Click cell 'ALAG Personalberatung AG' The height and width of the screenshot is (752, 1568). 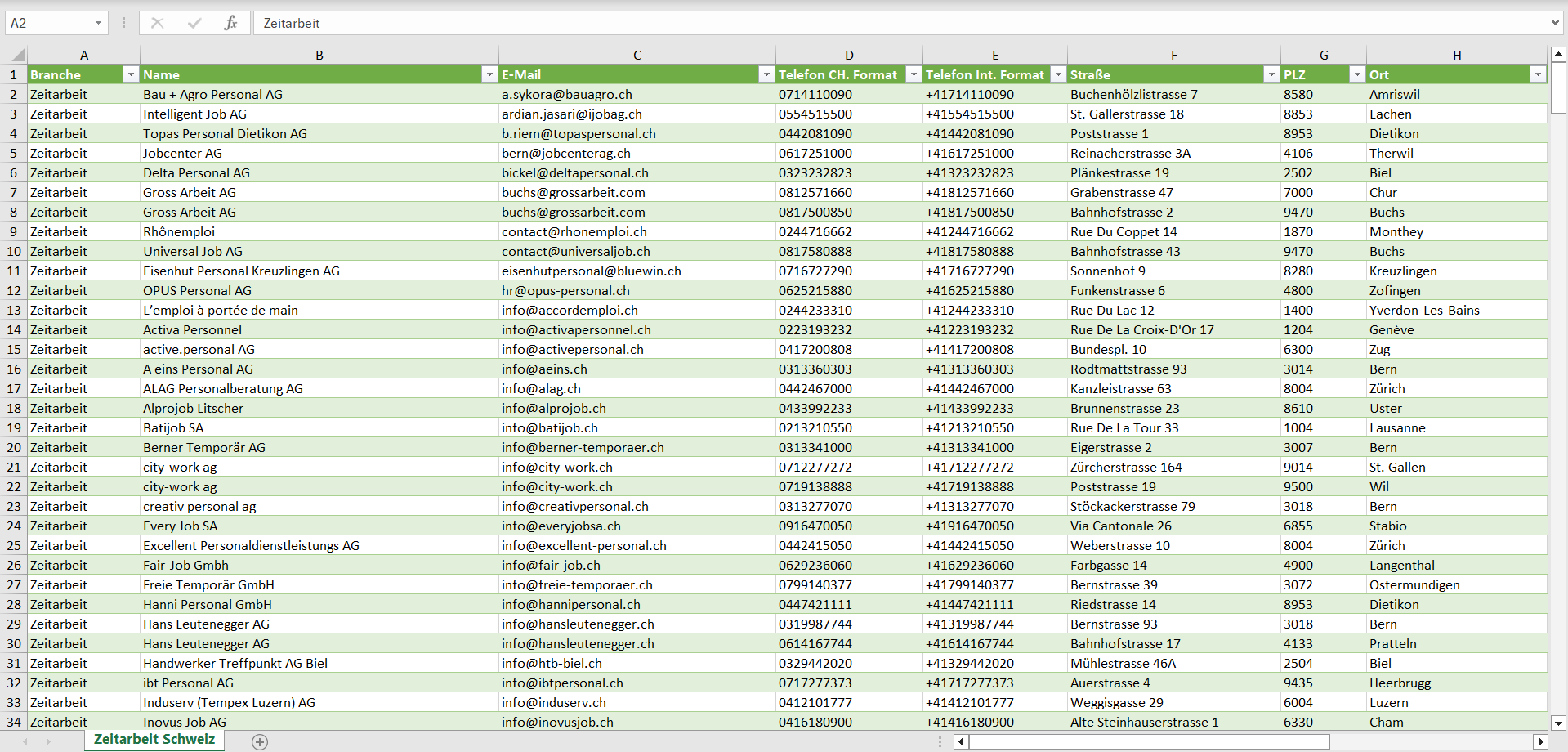(x=319, y=388)
